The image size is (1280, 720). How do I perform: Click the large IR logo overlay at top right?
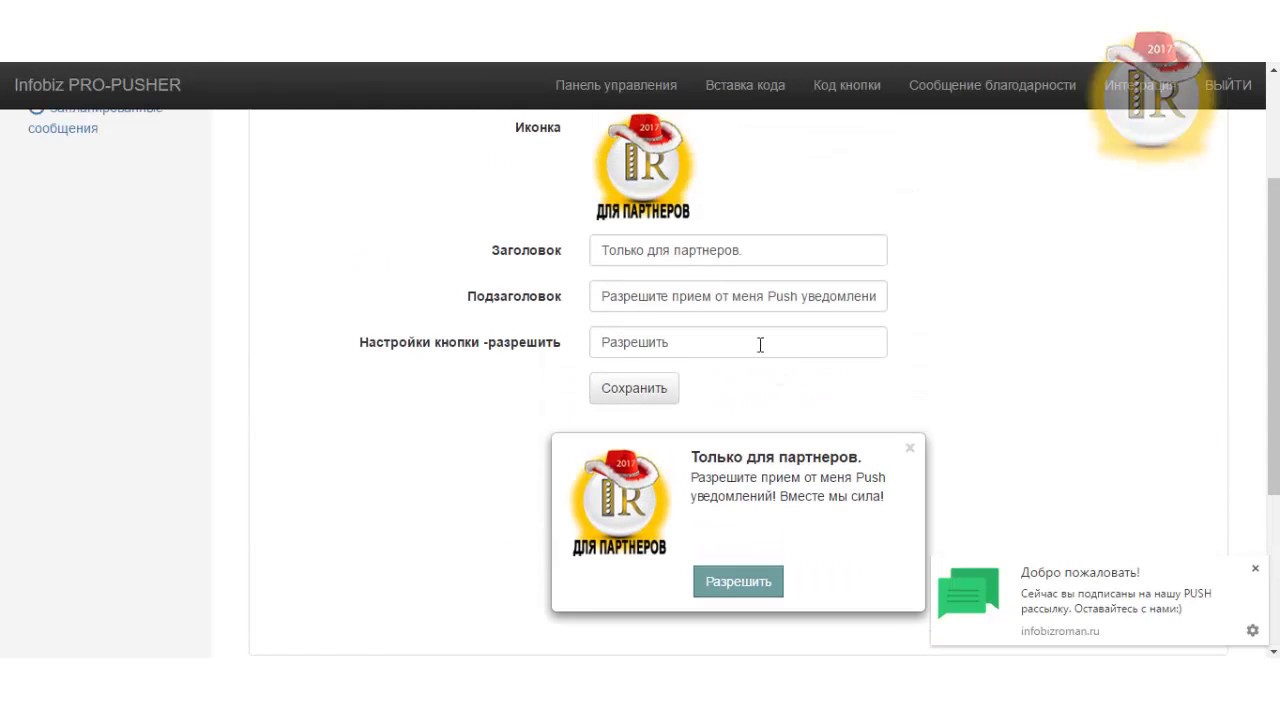[1152, 95]
